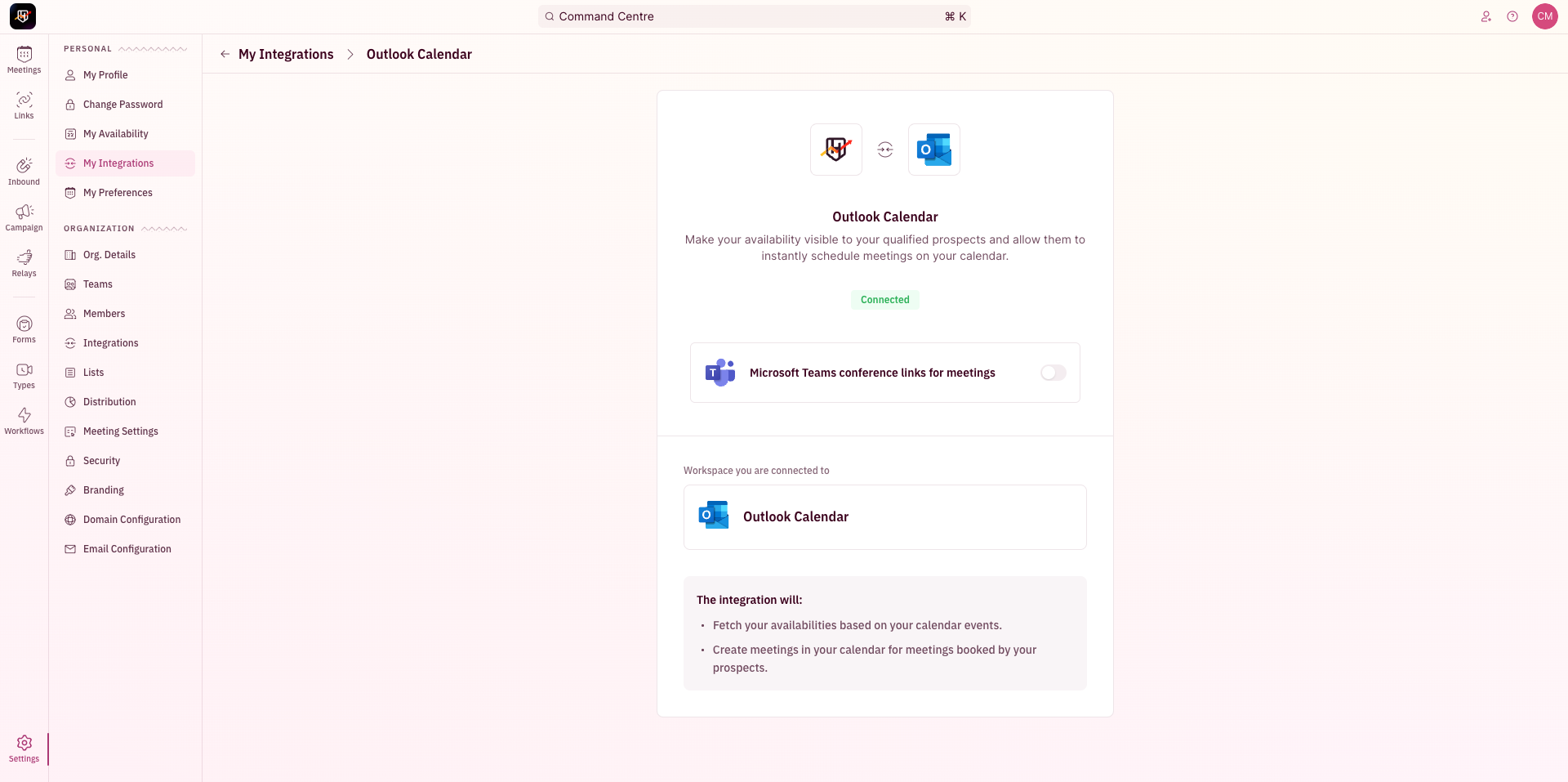Image resolution: width=1568 pixels, height=782 pixels.
Task: Click the Outlook icon in the header card
Action: pos(934,150)
